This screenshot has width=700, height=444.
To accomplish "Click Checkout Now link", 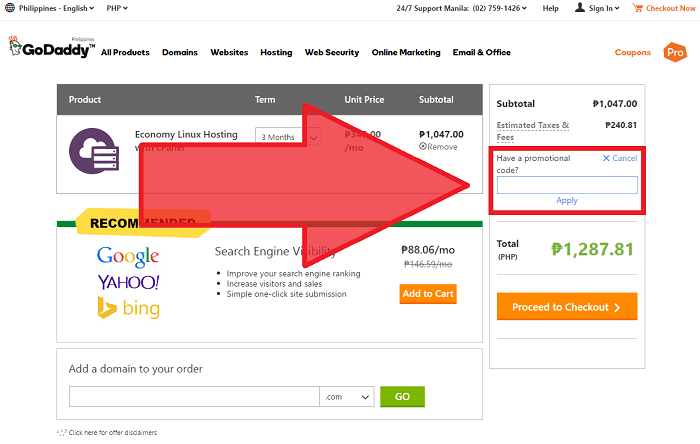I will (671, 8).
